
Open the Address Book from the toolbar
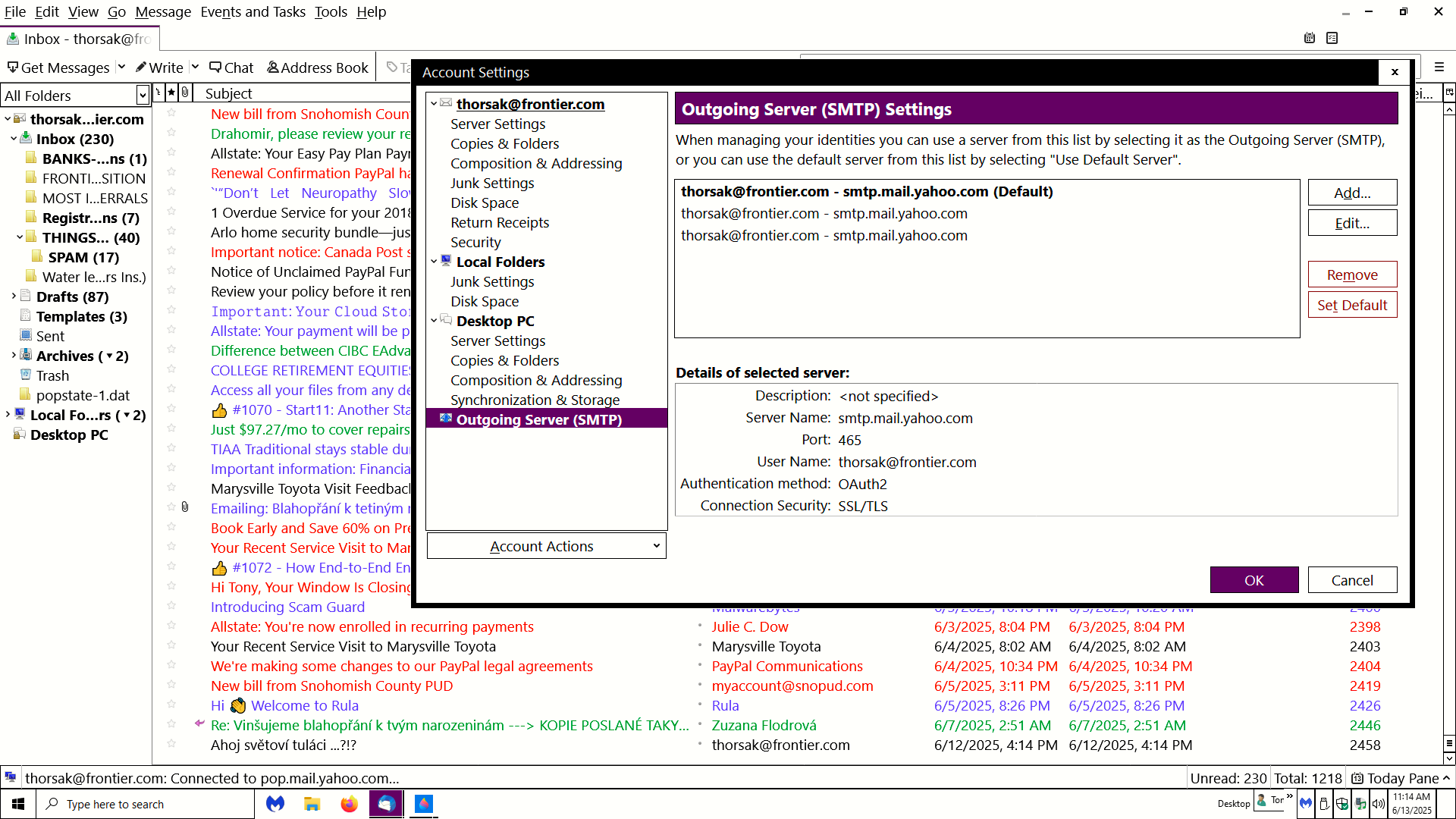(318, 67)
